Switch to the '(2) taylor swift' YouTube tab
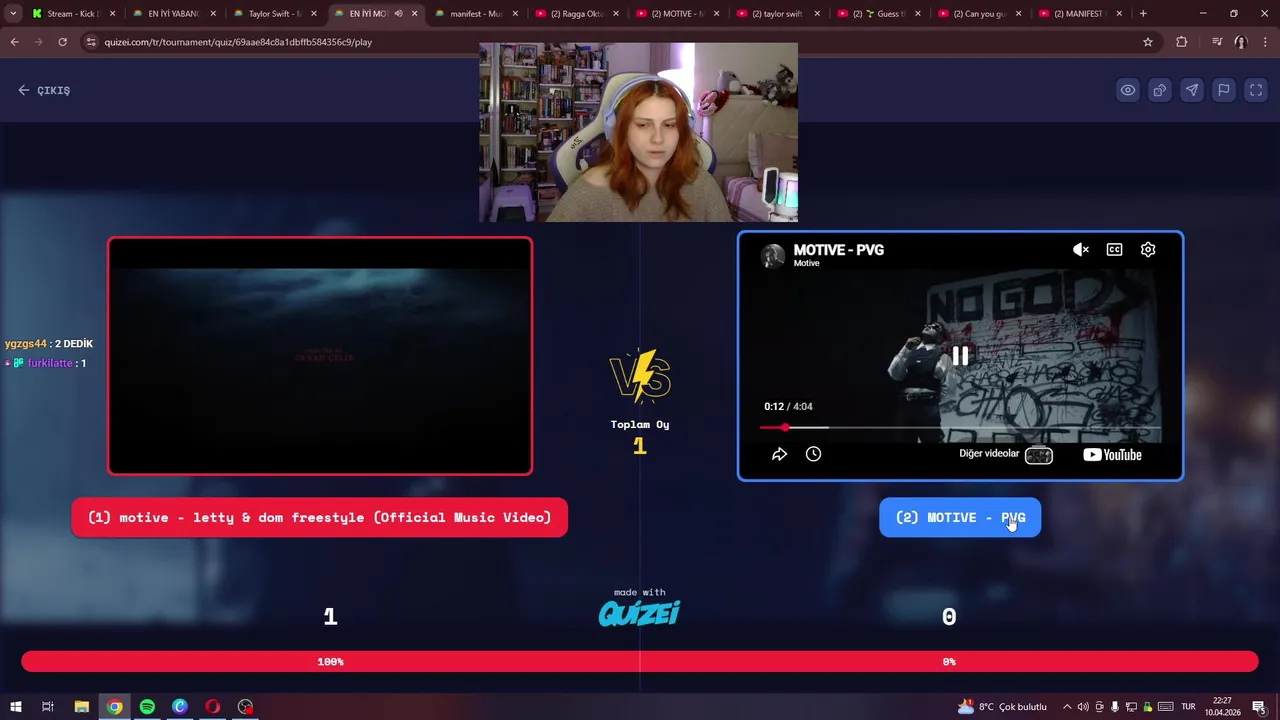 tap(778, 14)
